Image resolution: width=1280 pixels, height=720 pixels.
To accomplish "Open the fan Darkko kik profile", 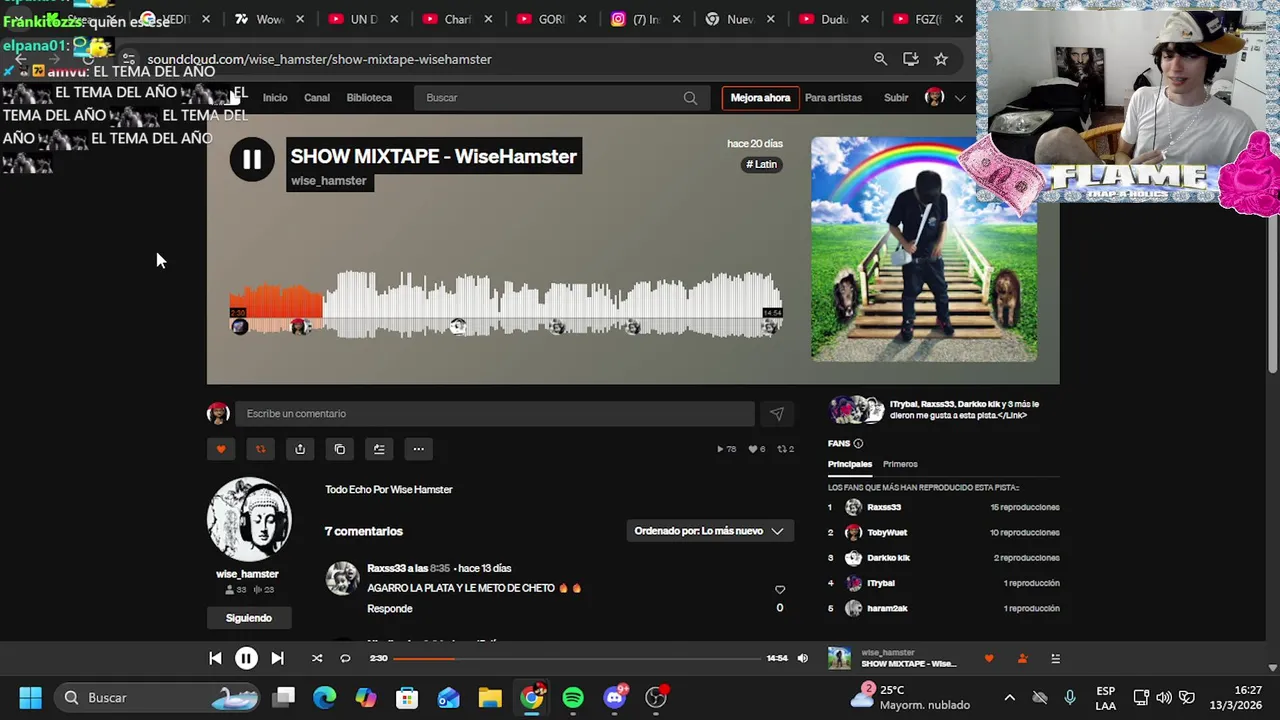I will [x=888, y=558].
